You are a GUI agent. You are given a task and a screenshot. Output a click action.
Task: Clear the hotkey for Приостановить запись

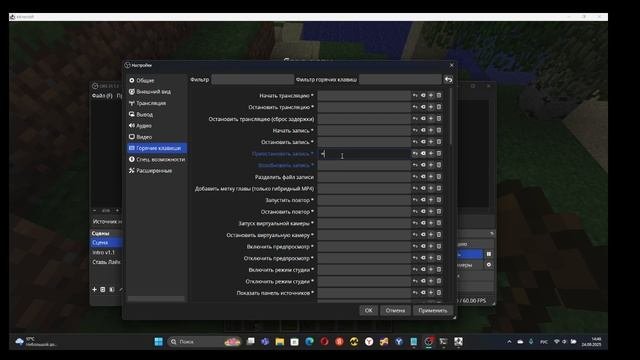coord(423,153)
